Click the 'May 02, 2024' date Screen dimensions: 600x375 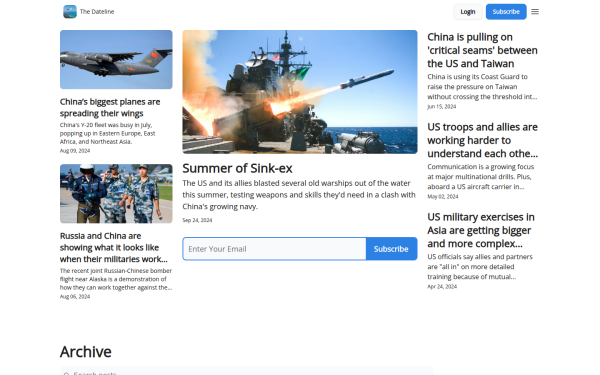pos(443,196)
